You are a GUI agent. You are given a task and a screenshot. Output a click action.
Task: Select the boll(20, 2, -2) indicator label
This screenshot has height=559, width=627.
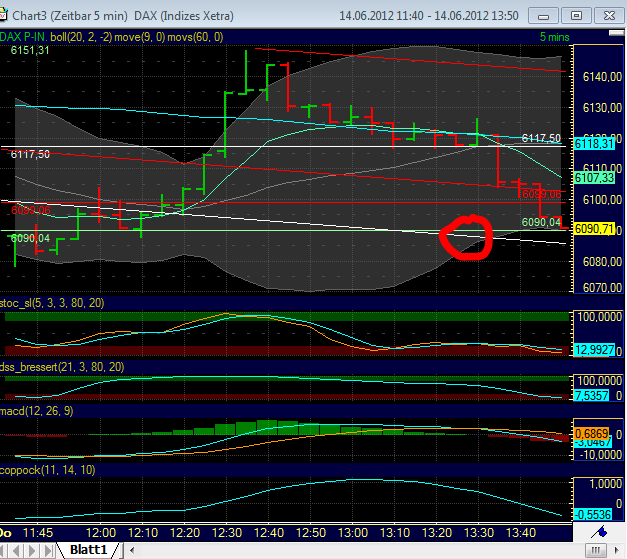[81, 37]
